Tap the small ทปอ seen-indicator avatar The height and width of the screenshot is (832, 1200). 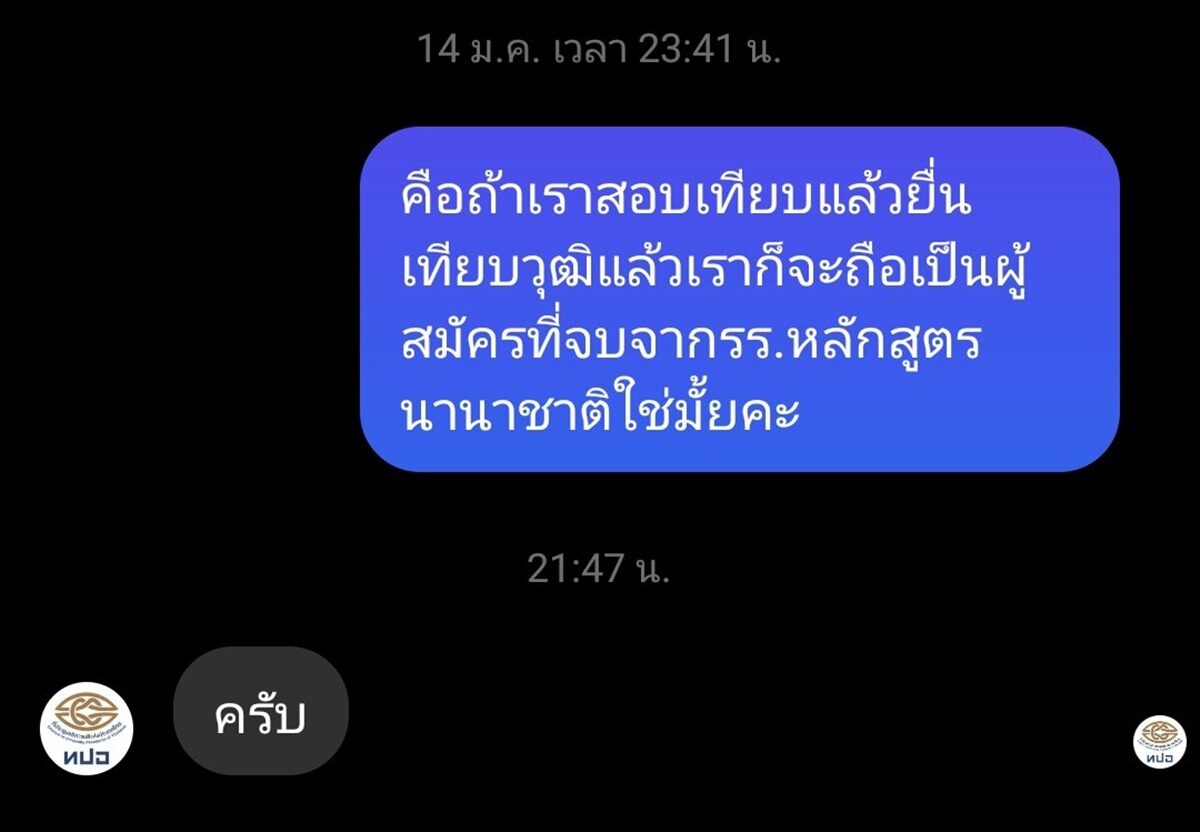tap(1159, 743)
